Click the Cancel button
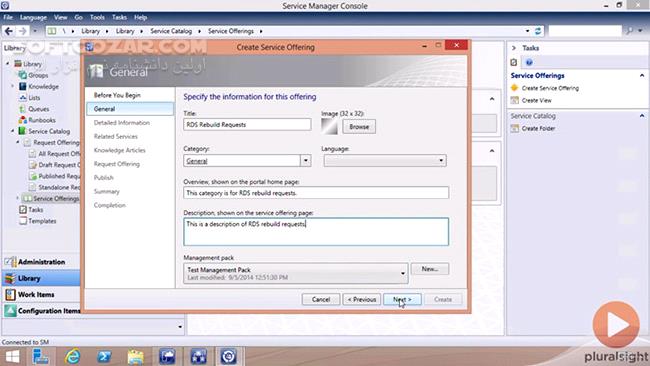This screenshot has height=366, width=650. coord(321,299)
